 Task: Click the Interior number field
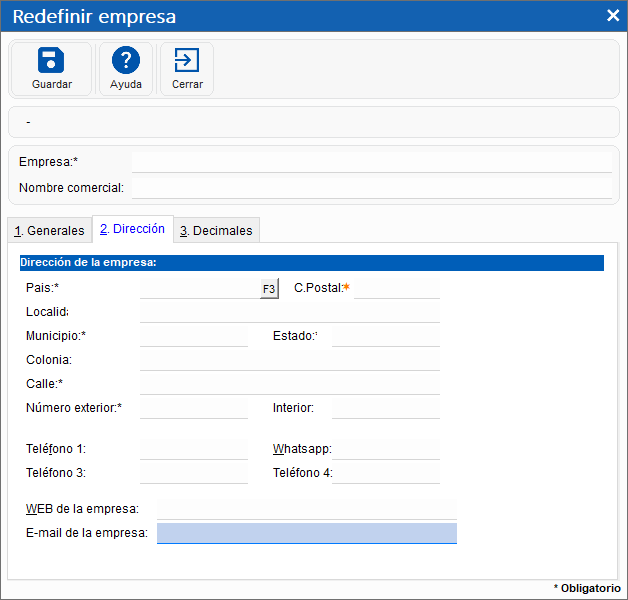tap(386, 409)
